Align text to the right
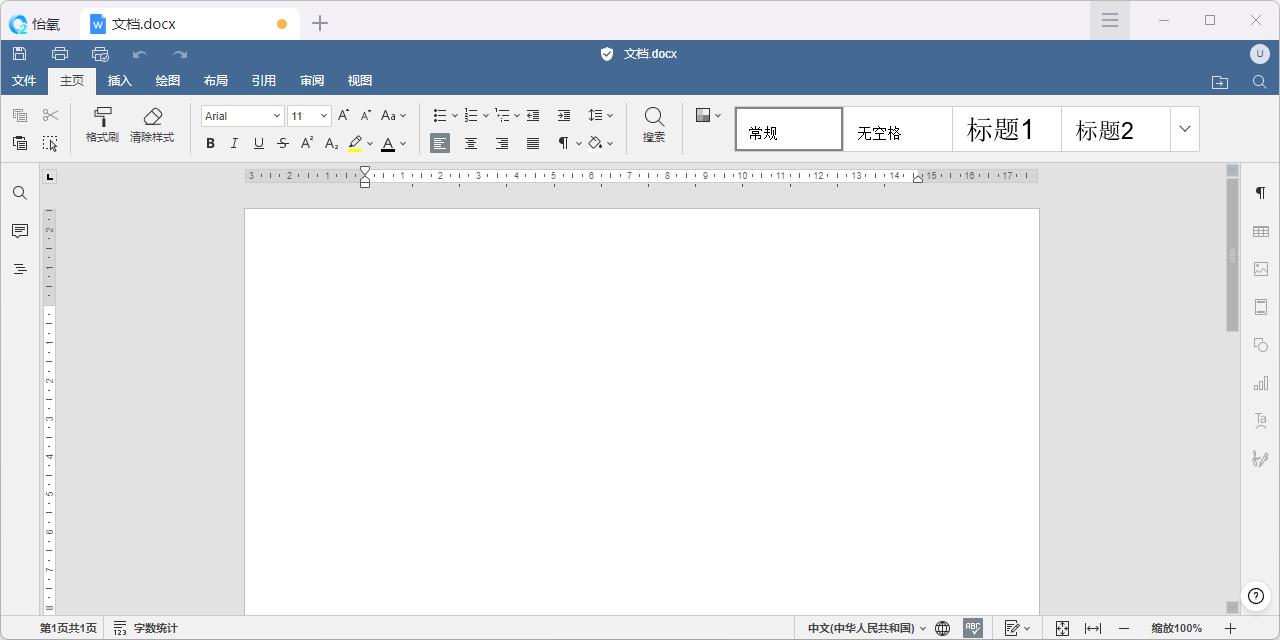 click(x=502, y=143)
